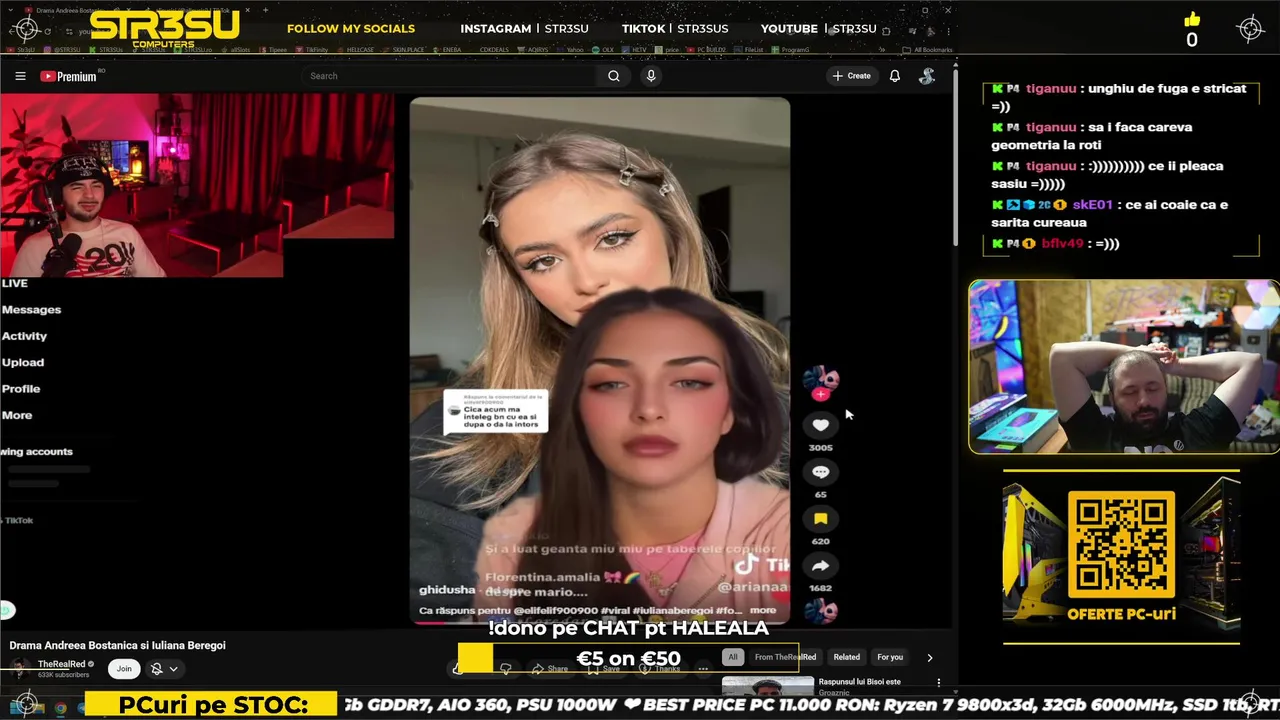
Task: Click the OFERTE PC-uri QR code
Action: pos(1121,544)
